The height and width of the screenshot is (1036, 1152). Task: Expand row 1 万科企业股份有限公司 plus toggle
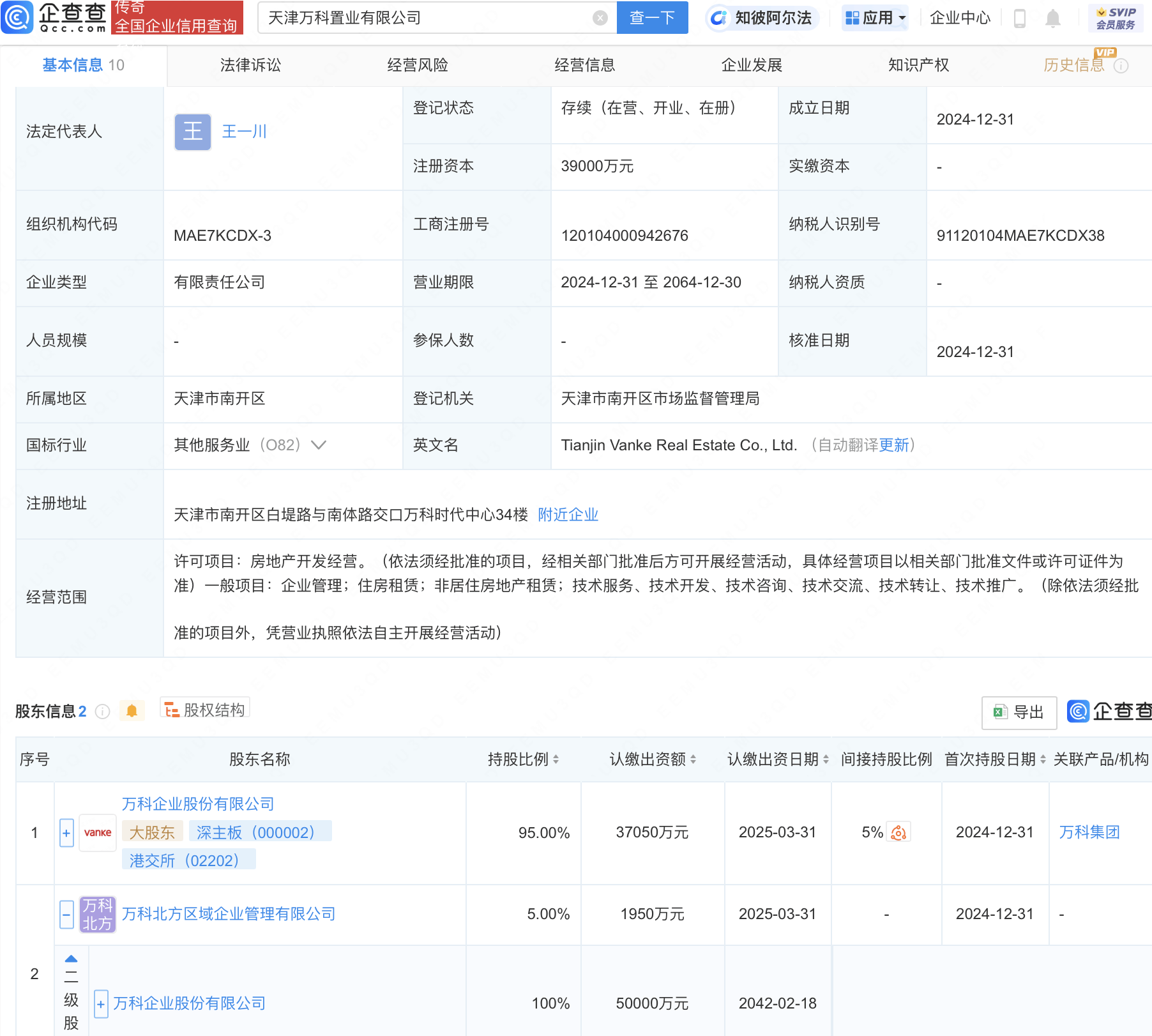click(x=66, y=833)
